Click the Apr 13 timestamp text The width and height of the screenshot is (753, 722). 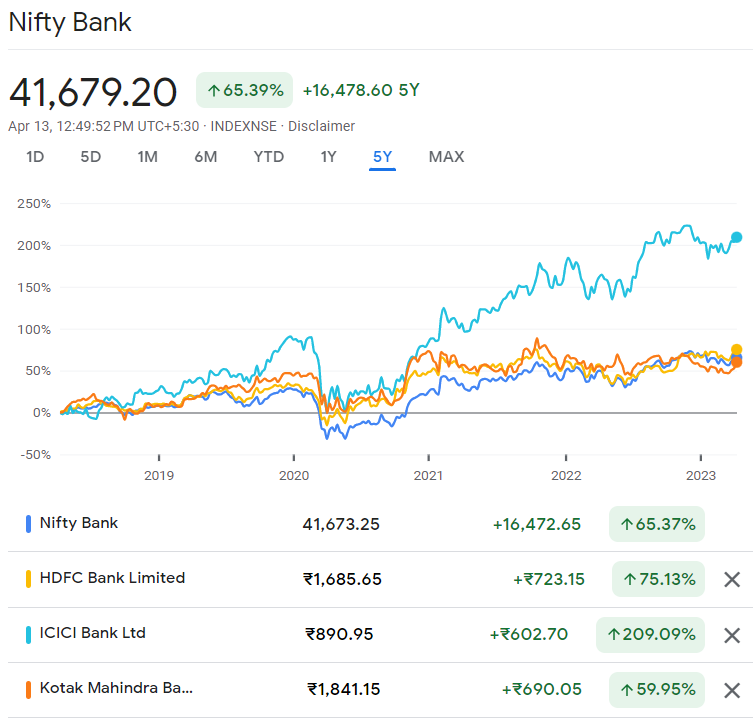click(103, 126)
